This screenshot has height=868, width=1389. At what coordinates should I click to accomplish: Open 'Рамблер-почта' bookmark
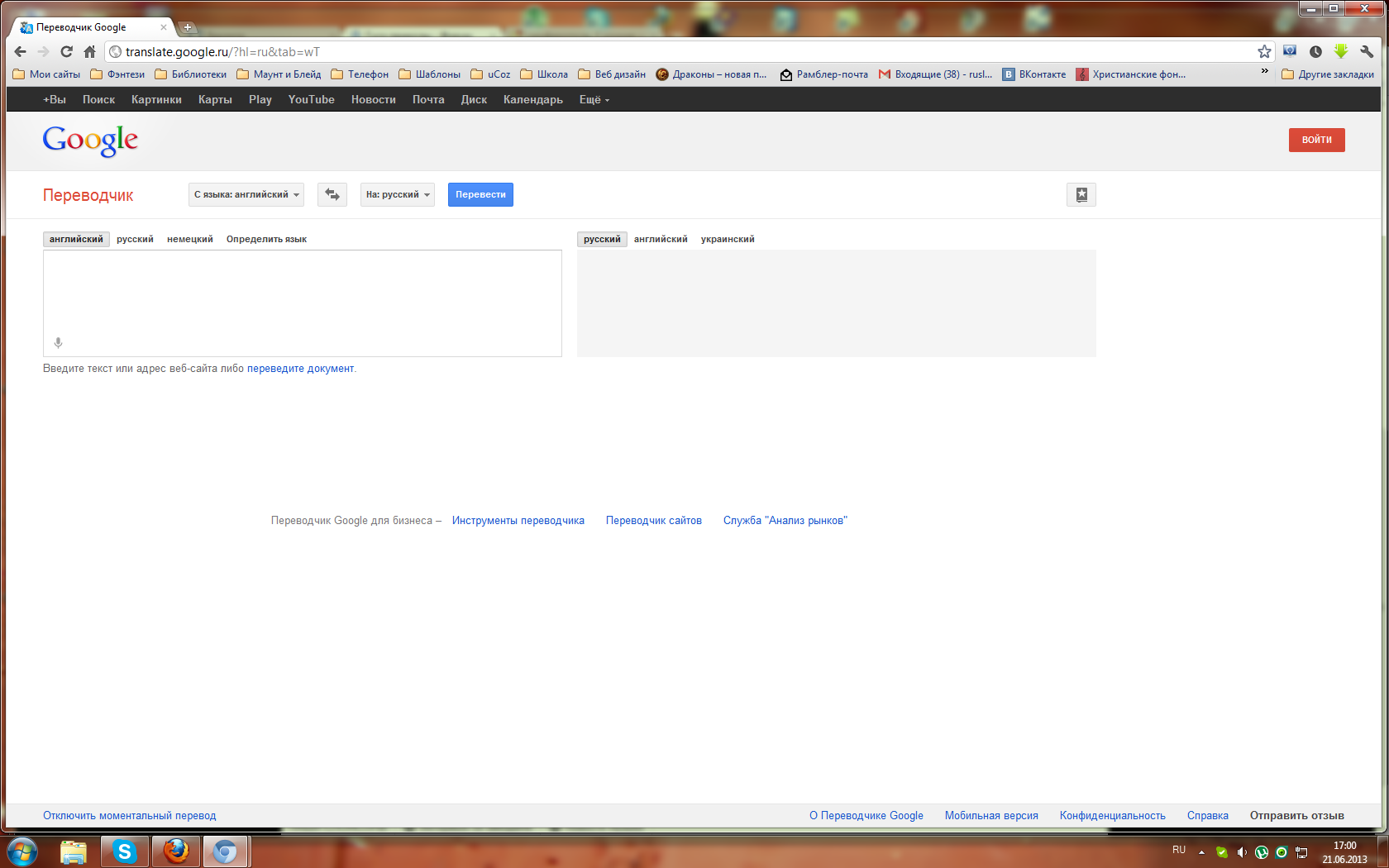point(823,74)
